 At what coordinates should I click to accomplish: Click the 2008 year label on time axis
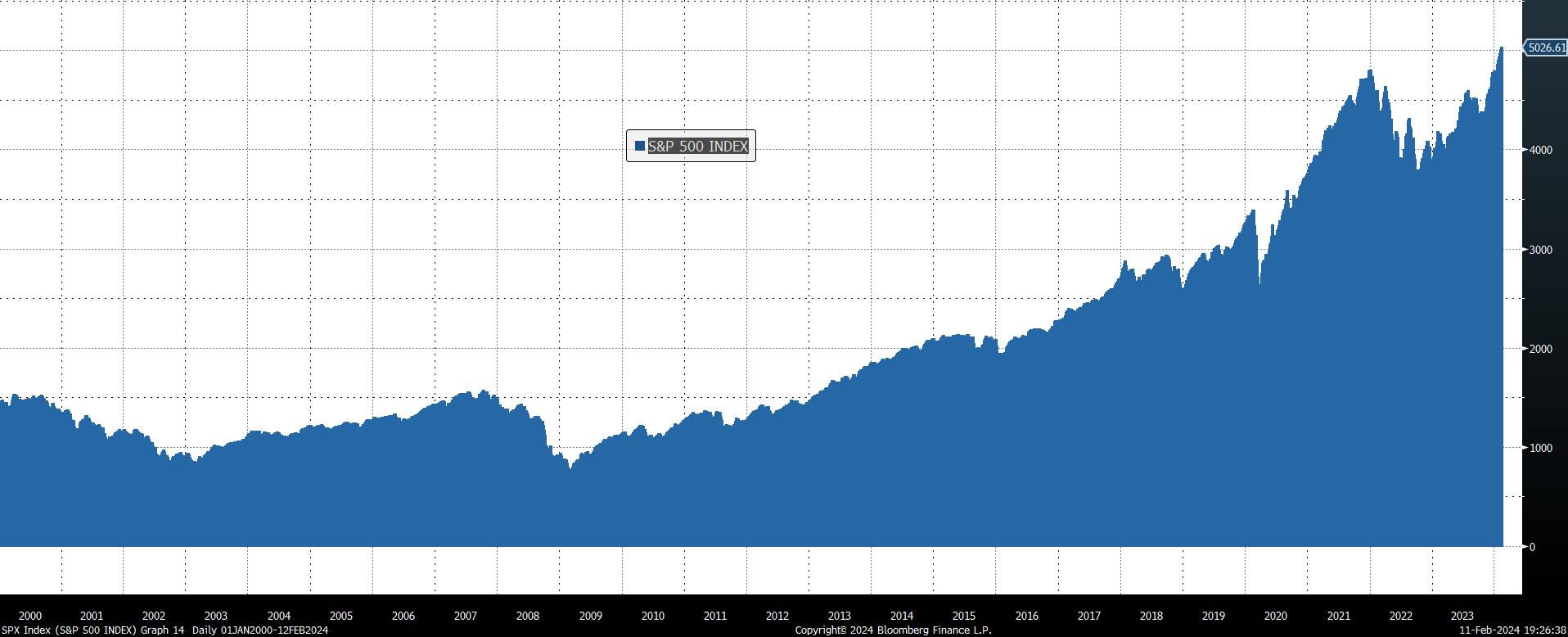528,616
